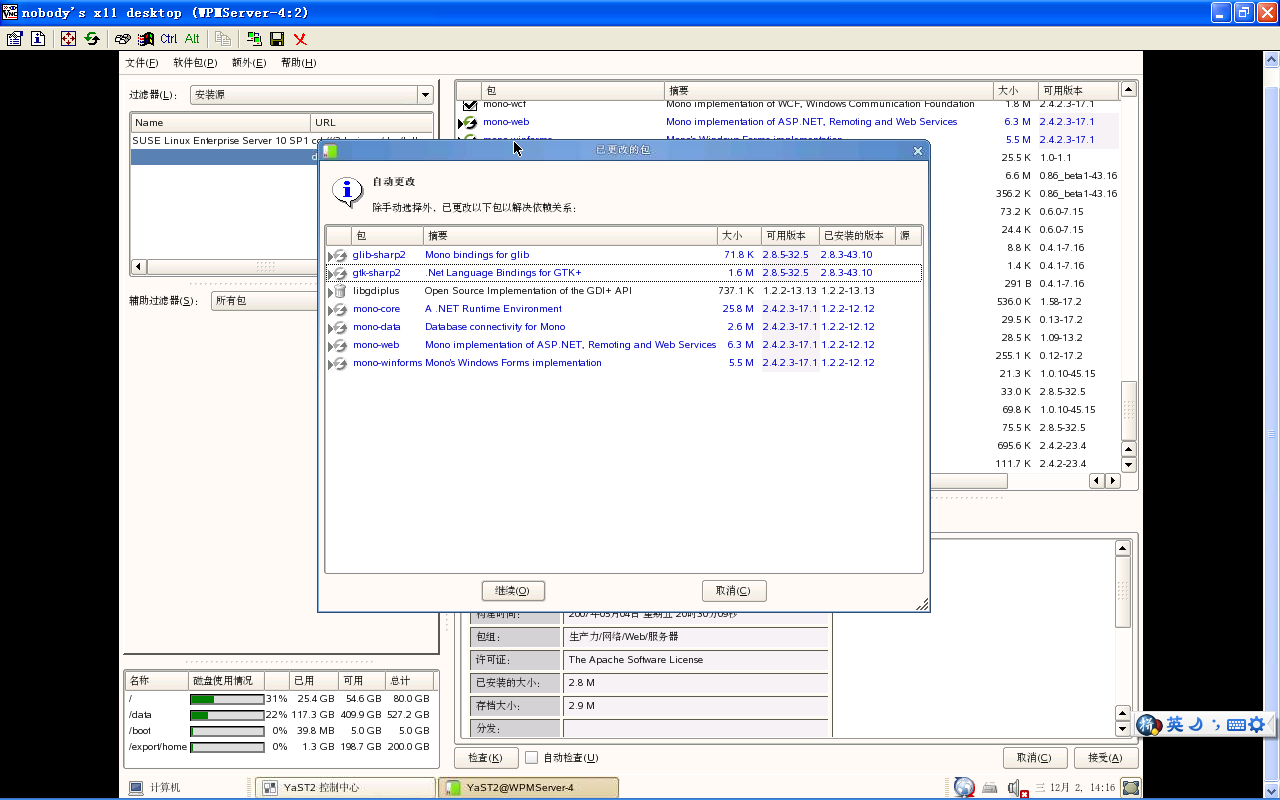Image resolution: width=1280 pixels, height=800 pixels.
Task: Open the 文件(F) menu
Action: coord(141,63)
